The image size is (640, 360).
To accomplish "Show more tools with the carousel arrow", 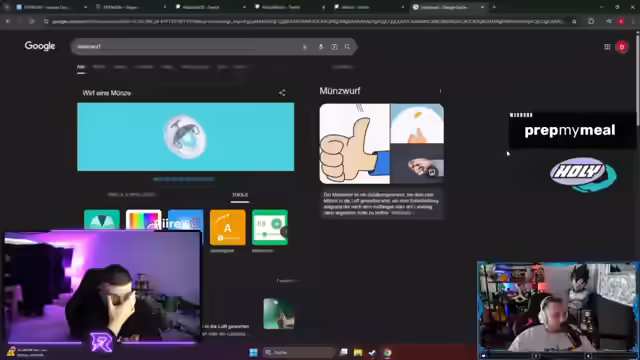I will pos(285,232).
